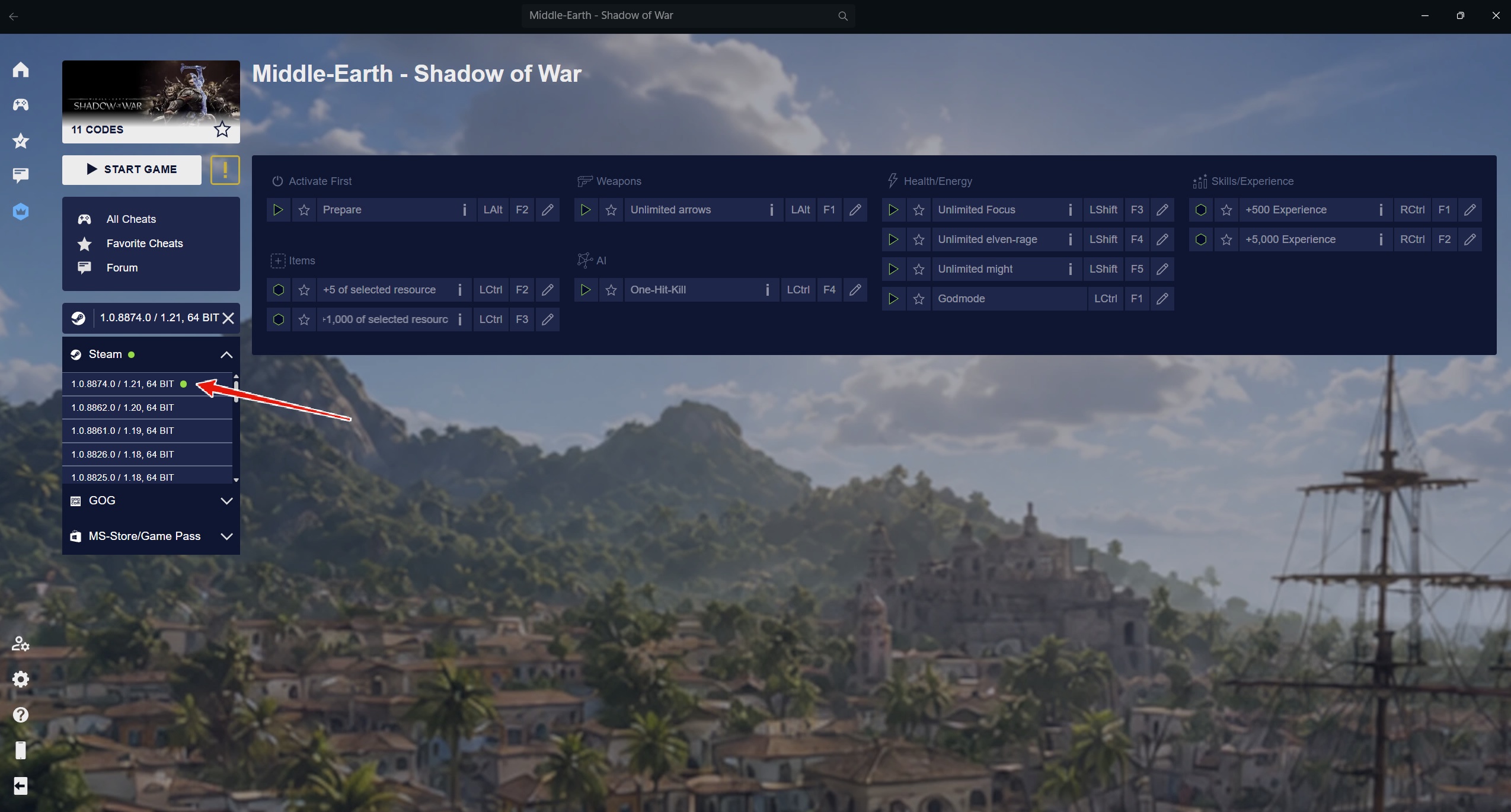This screenshot has width=1511, height=812.
Task: Expand the MS-Store/Game Pass versions list
Action: click(x=226, y=536)
